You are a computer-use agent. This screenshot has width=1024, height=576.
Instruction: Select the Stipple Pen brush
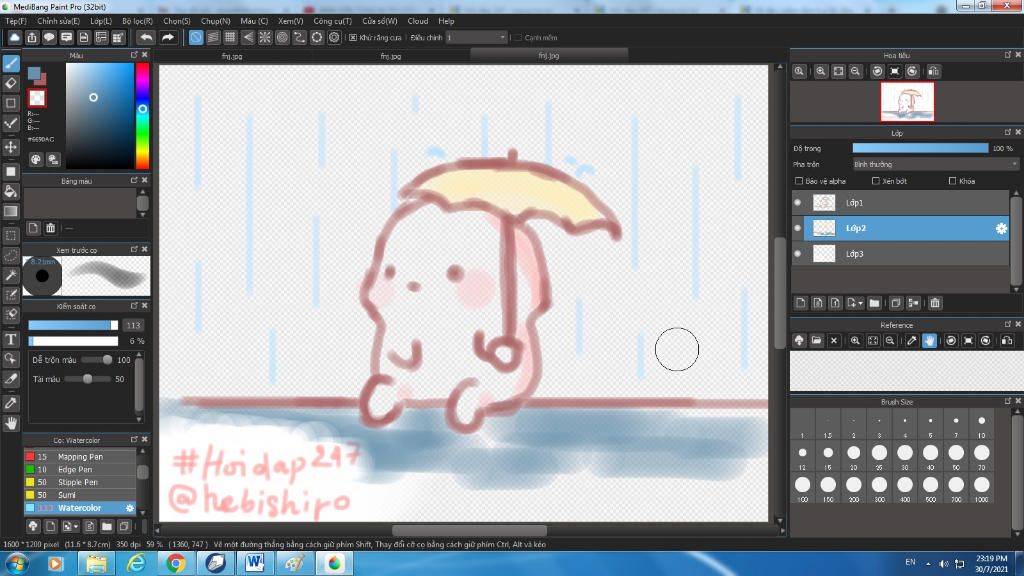tap(80, 482)
